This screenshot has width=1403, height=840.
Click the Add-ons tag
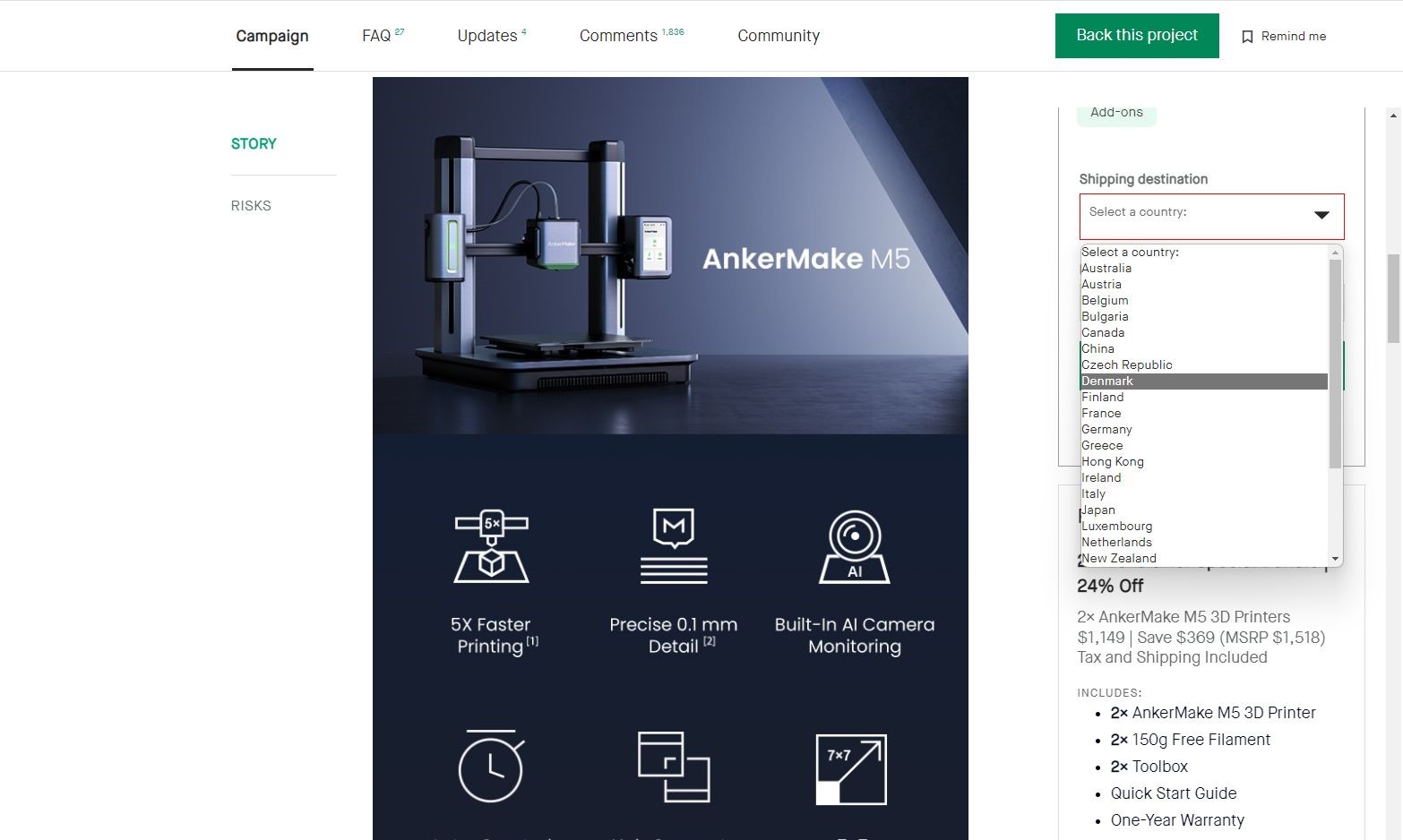1116,113
